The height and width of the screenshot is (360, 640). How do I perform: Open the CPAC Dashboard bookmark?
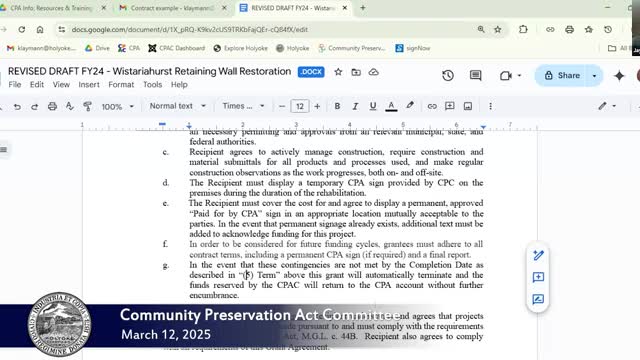point(176,48)
